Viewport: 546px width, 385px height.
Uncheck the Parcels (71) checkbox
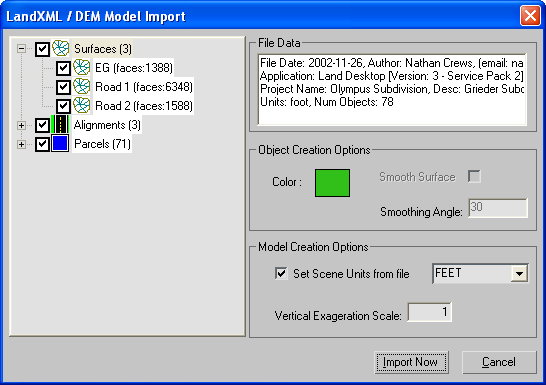pos(42,144)
